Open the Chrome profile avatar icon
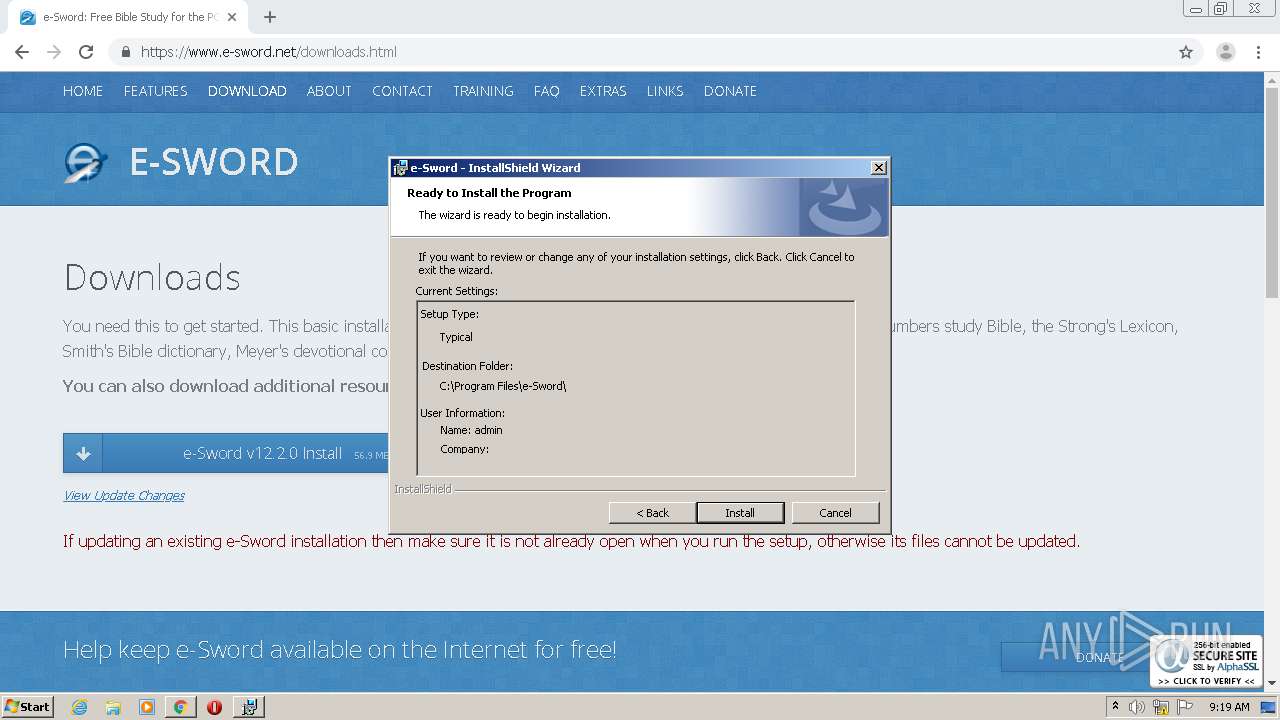 [x=1226, y=52]
